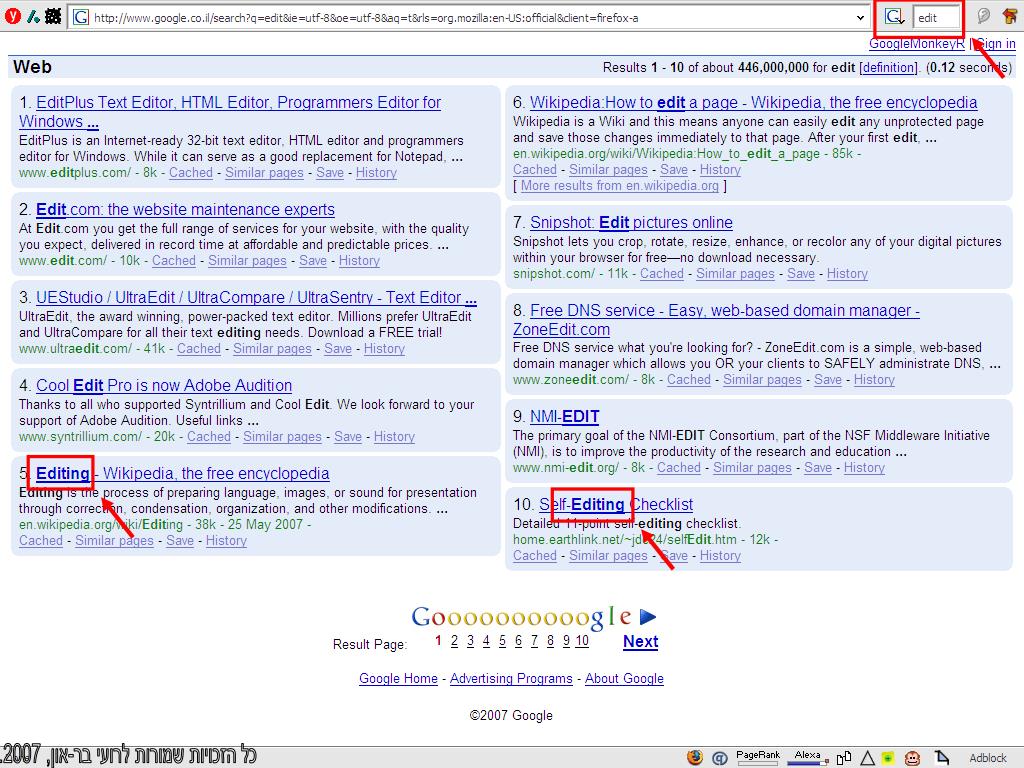This screenshot has width=1024, height=768.
Task: Click Similar pages for the NMI-EDIT result
Action: [752, 468]
